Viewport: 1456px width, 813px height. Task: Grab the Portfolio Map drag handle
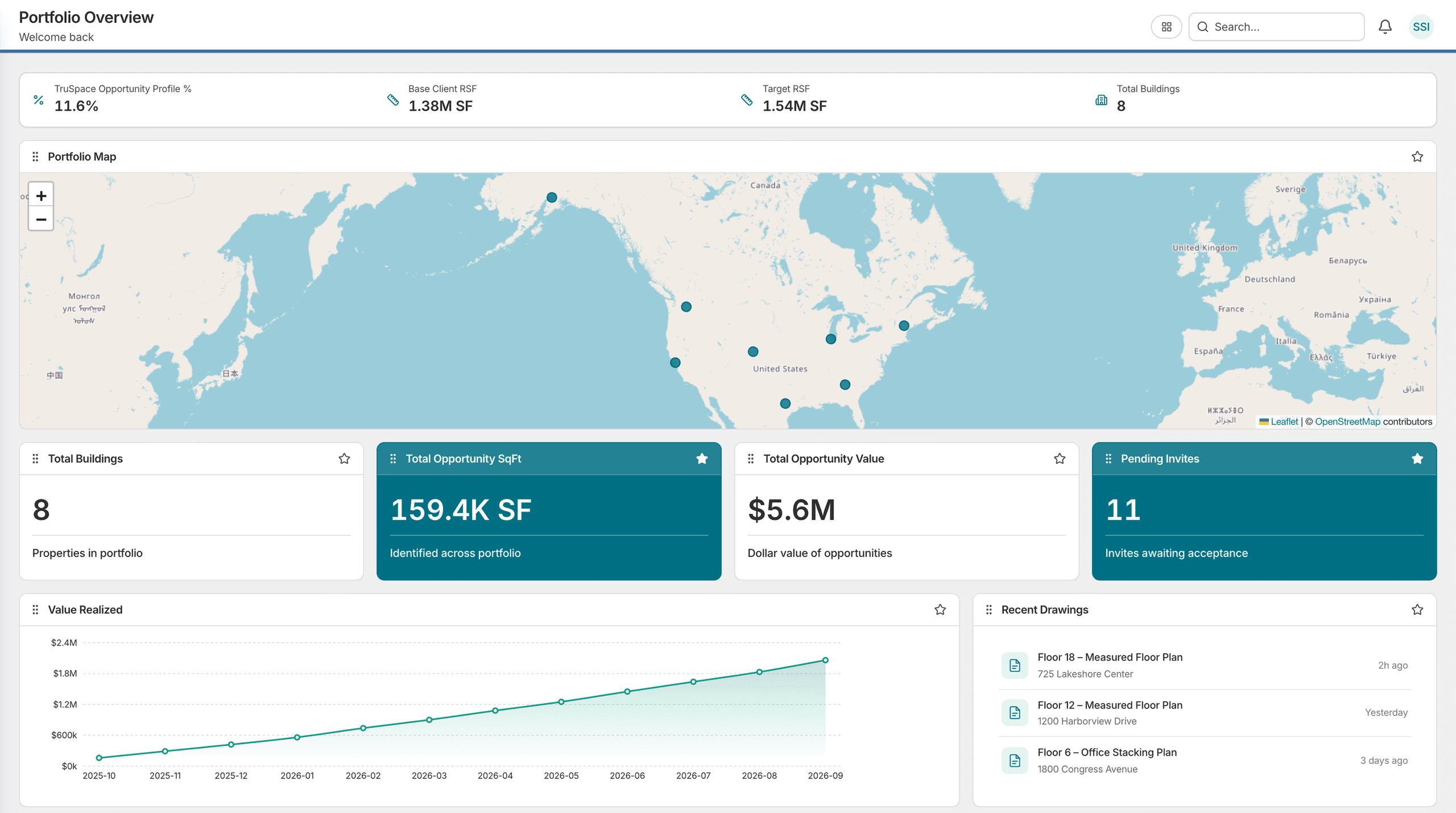35,156
